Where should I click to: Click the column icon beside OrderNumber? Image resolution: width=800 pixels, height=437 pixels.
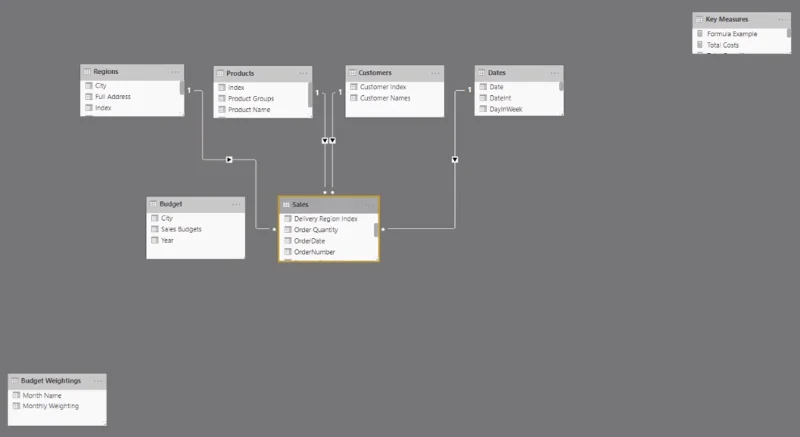point(288,252)
